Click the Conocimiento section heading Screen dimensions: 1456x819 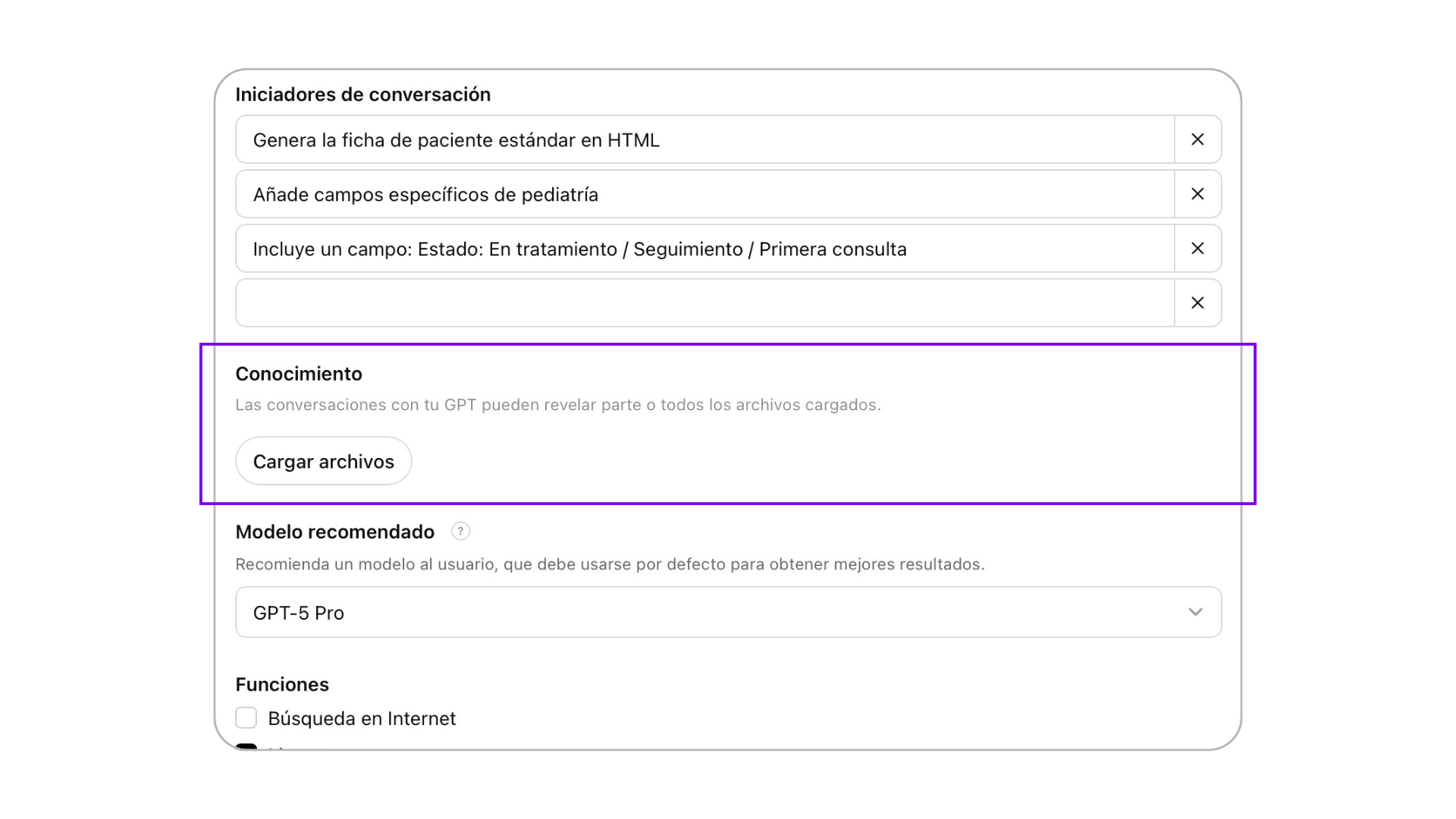click(299, 374)
